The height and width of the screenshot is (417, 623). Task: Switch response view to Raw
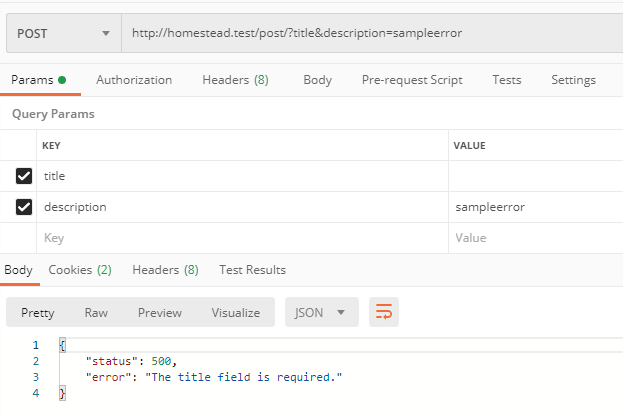pos(96,312)
